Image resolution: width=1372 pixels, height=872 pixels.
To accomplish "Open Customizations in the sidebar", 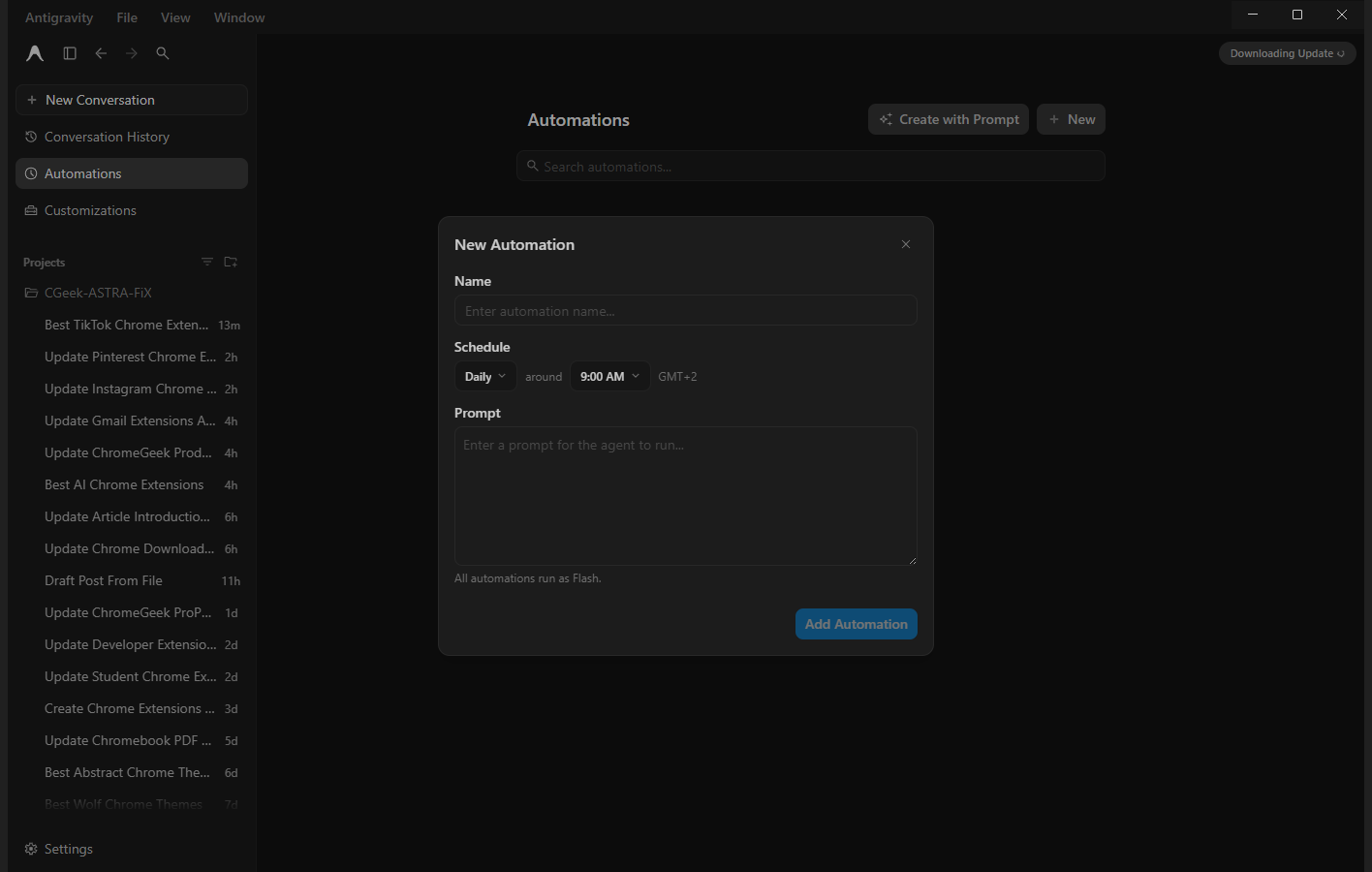I will point(132,210).
